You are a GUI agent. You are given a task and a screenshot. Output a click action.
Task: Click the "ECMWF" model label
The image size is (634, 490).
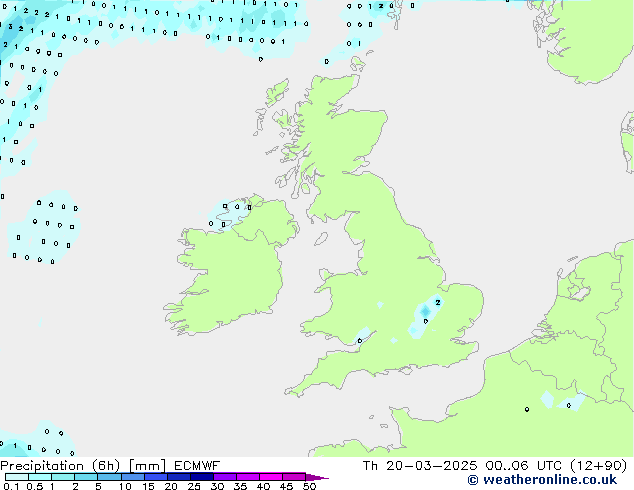tap(197, 466)
